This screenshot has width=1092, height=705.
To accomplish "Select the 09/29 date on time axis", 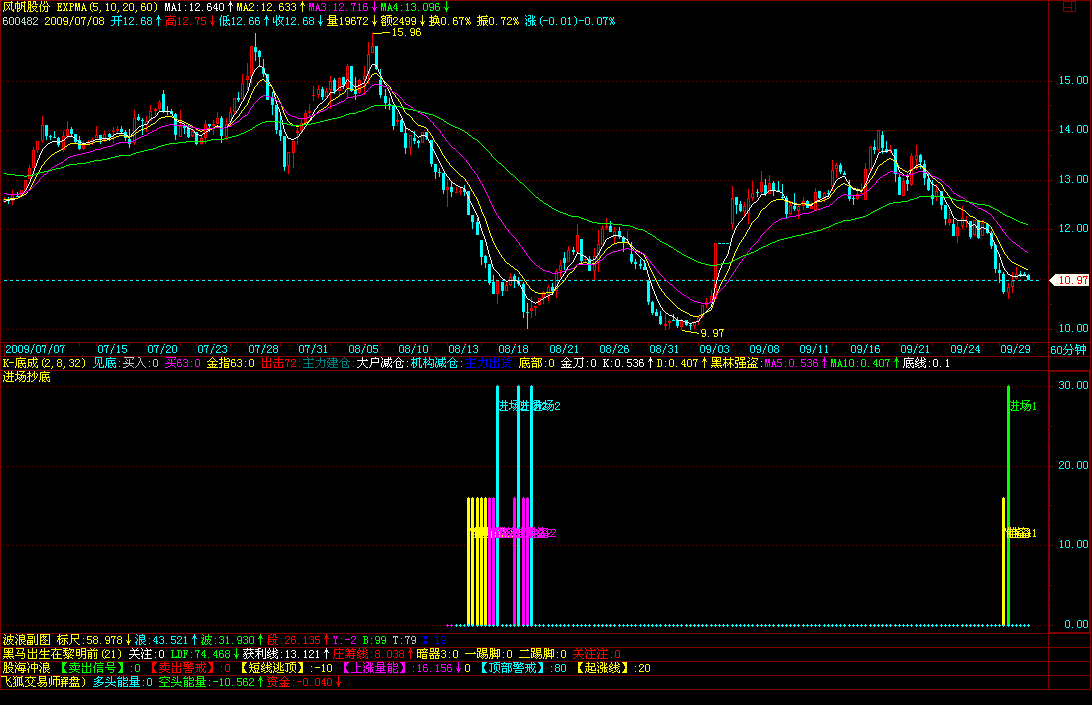I will click(1015, 349).
